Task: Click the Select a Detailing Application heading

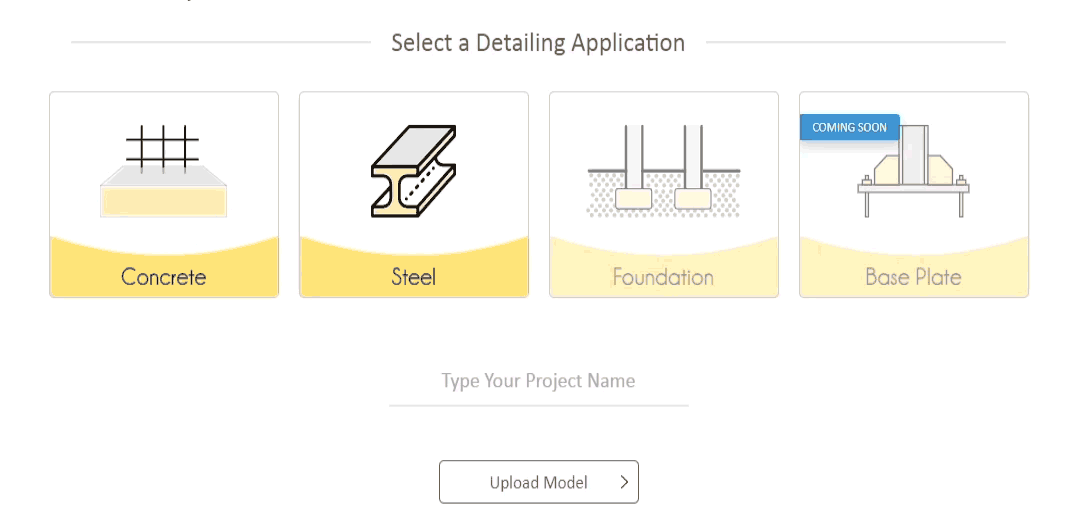Action: click(538, 43)
